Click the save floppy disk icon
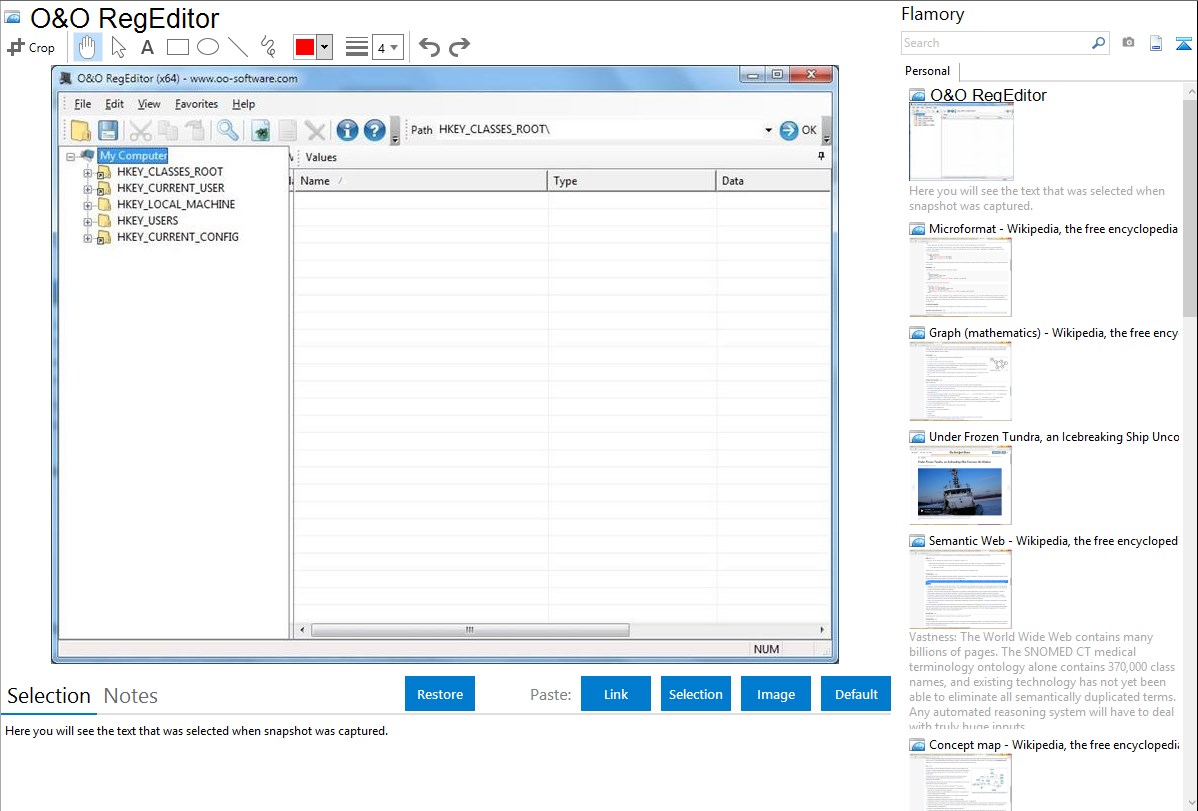 (108, 131)
